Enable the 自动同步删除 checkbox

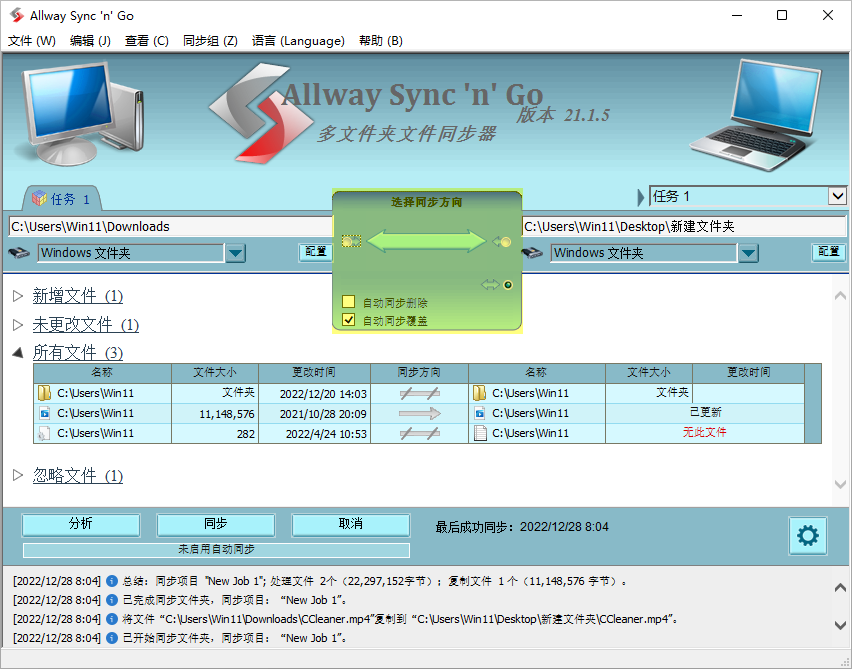(348, 302)
